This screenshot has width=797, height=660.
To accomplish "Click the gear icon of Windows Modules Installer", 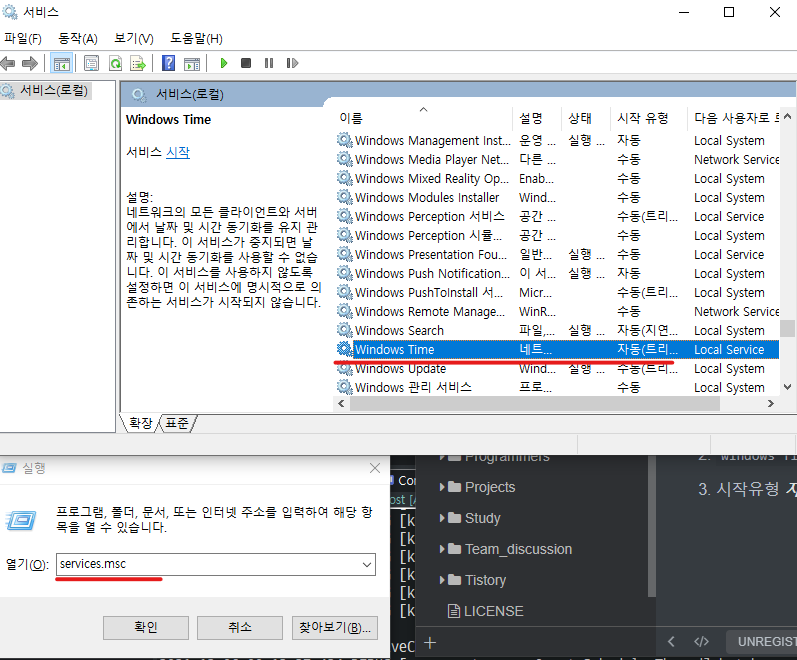I will [345, 197].
